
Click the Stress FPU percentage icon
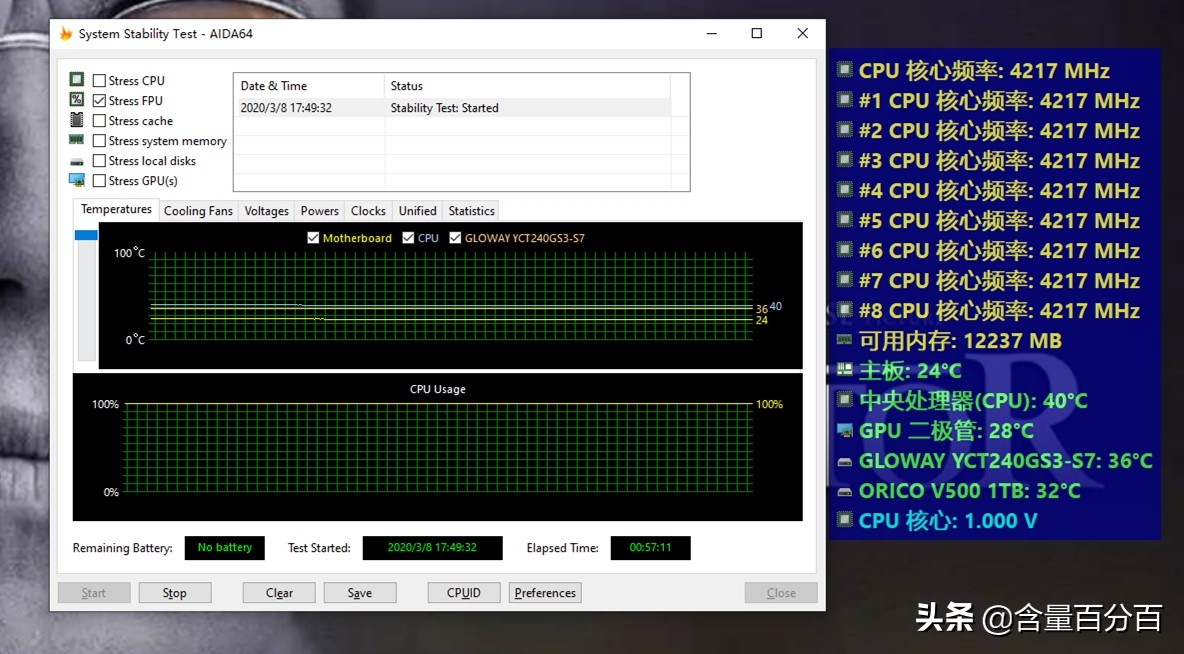click(x=76, y=98)
